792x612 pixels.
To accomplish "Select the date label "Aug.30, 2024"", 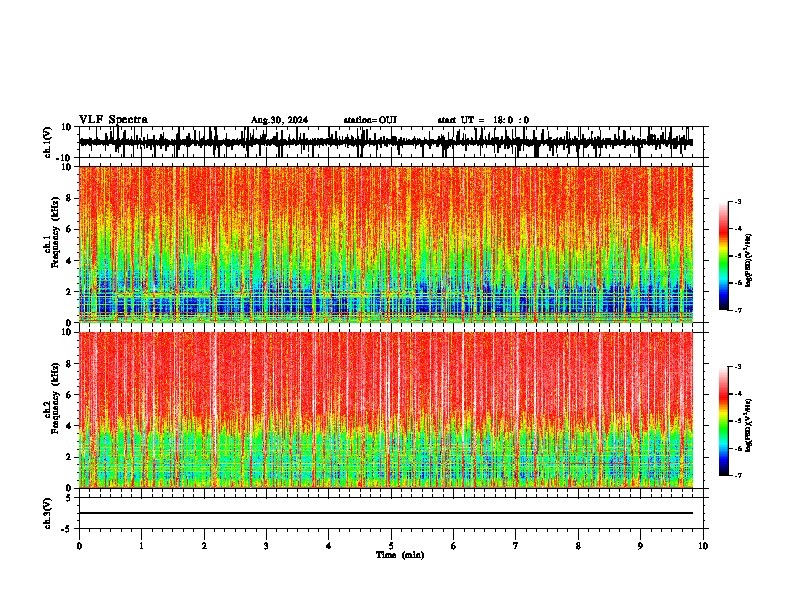I will (279, 120).
